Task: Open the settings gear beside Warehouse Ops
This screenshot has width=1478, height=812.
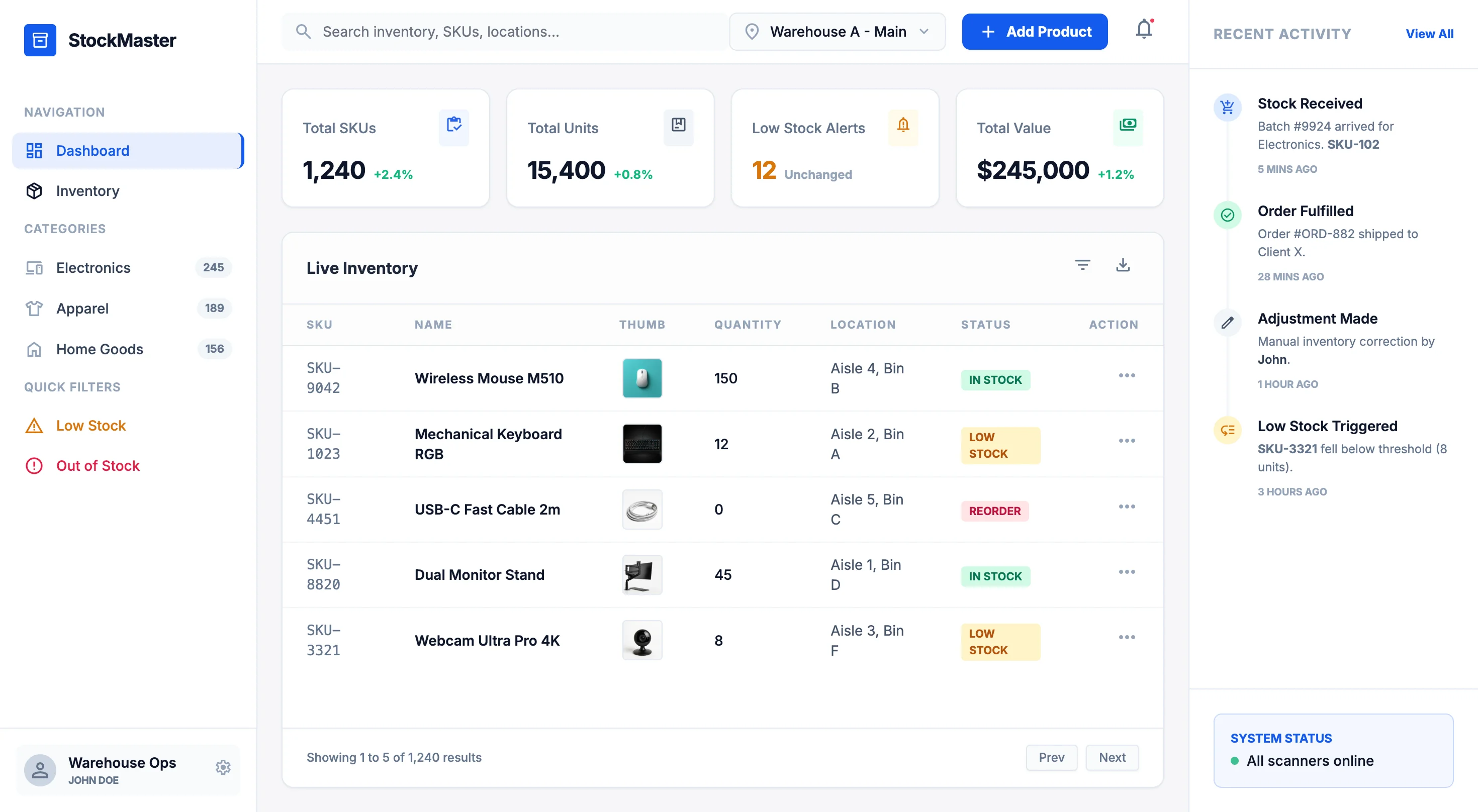Action: coord(223,767)
